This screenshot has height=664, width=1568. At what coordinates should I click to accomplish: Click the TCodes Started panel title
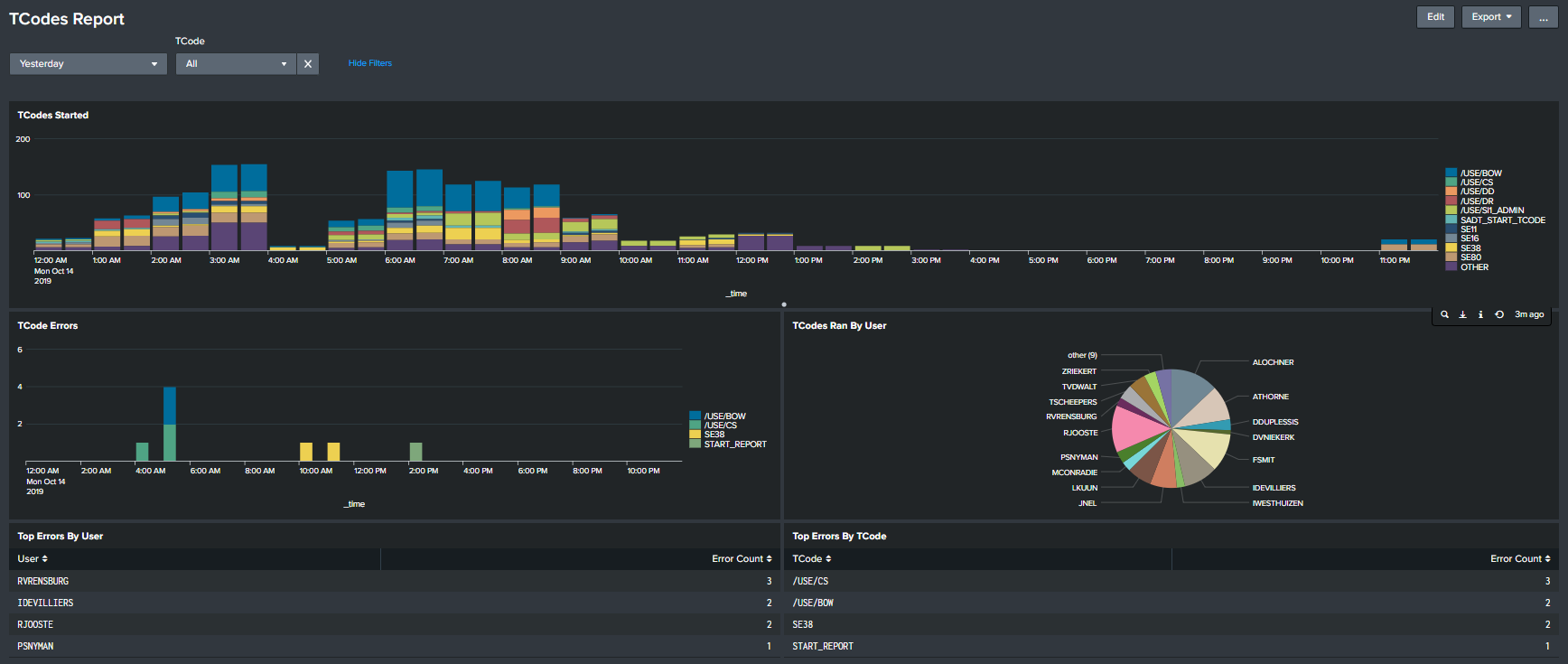(53, 116)
